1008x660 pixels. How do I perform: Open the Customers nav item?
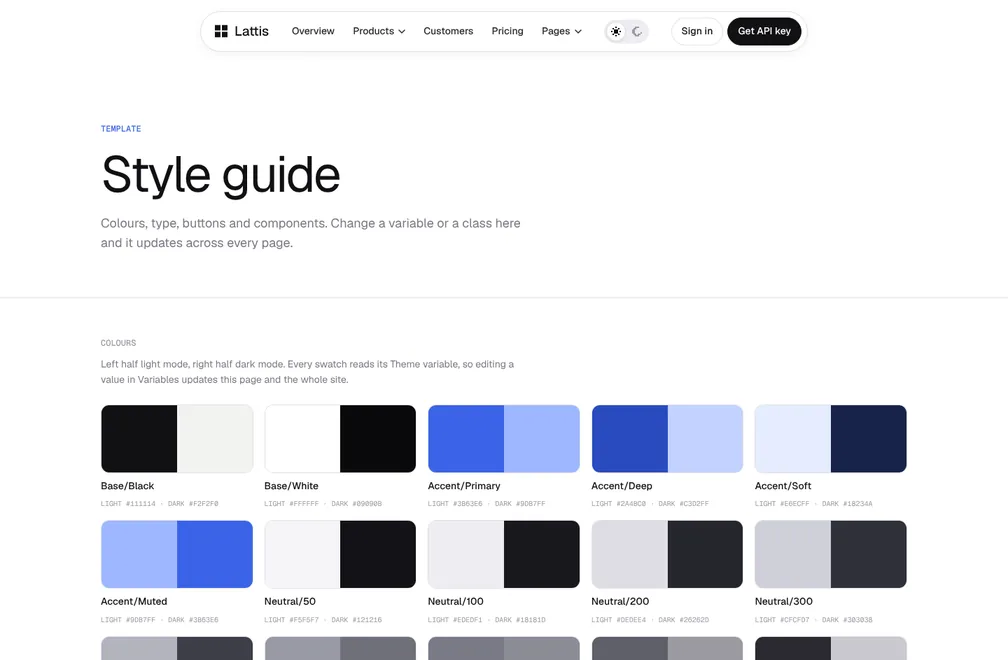point(448,31)
